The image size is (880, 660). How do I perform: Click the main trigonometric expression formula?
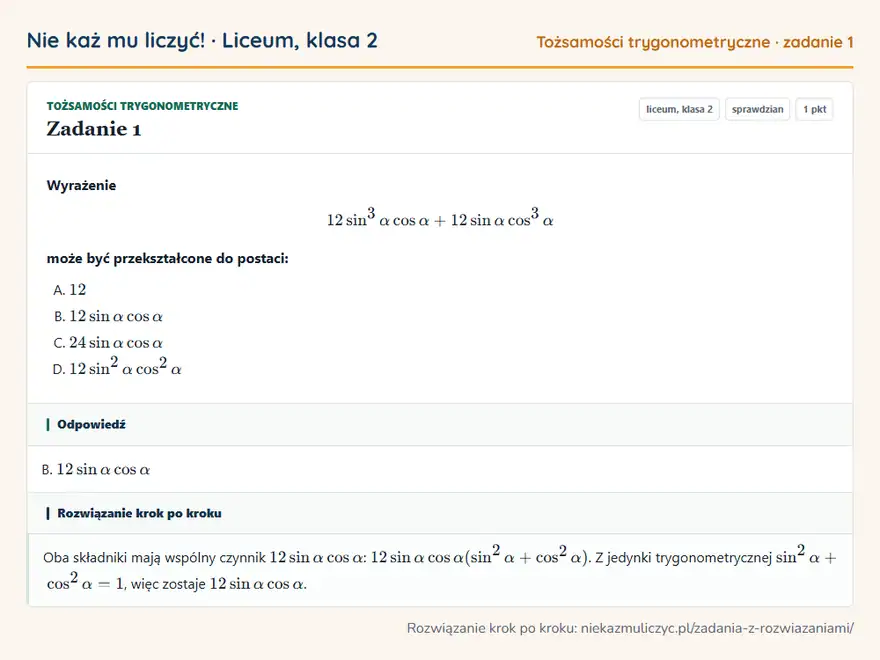[440, 218]
